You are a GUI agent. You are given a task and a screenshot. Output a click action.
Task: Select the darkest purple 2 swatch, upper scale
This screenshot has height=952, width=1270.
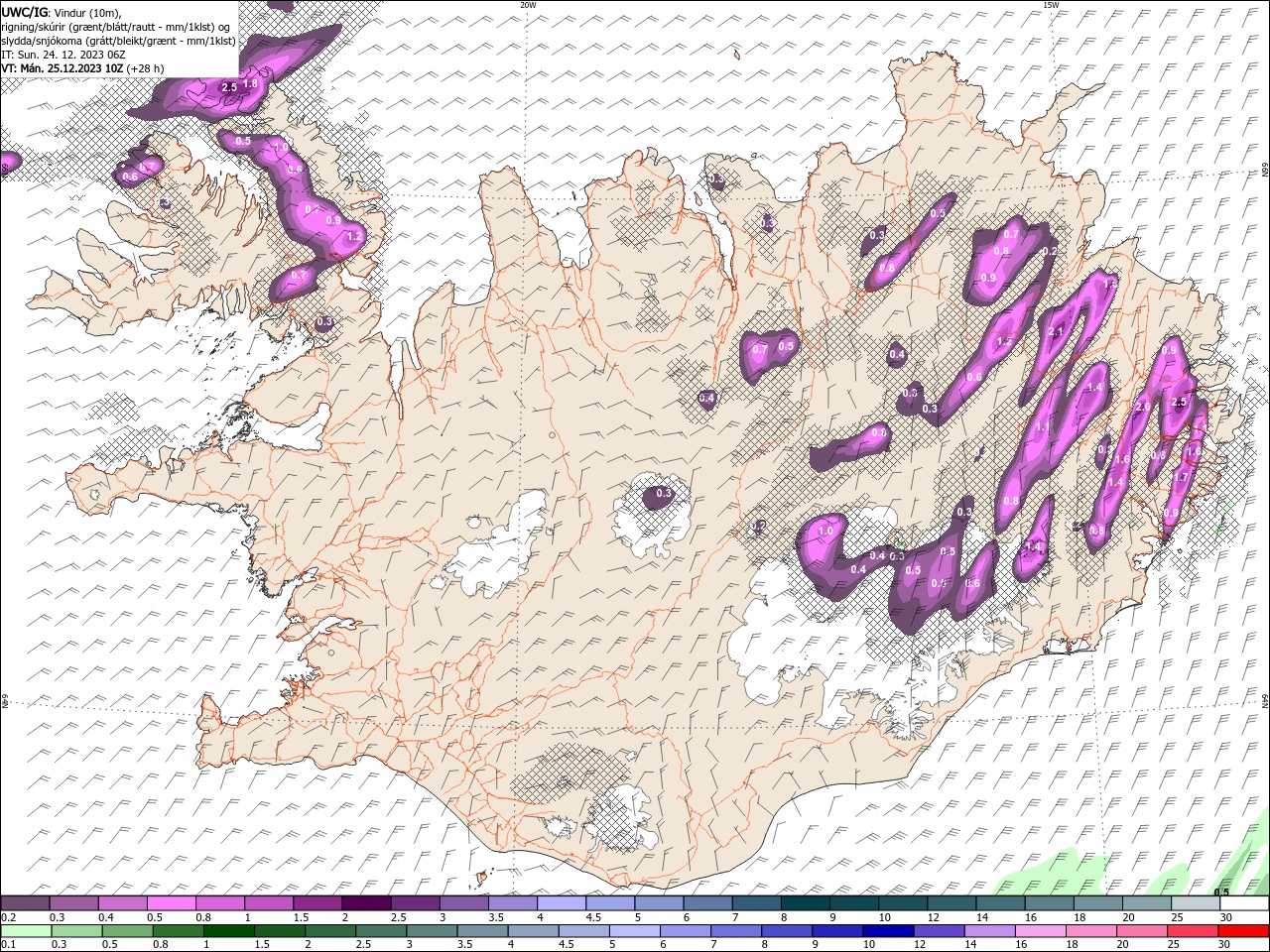point(365,903)
